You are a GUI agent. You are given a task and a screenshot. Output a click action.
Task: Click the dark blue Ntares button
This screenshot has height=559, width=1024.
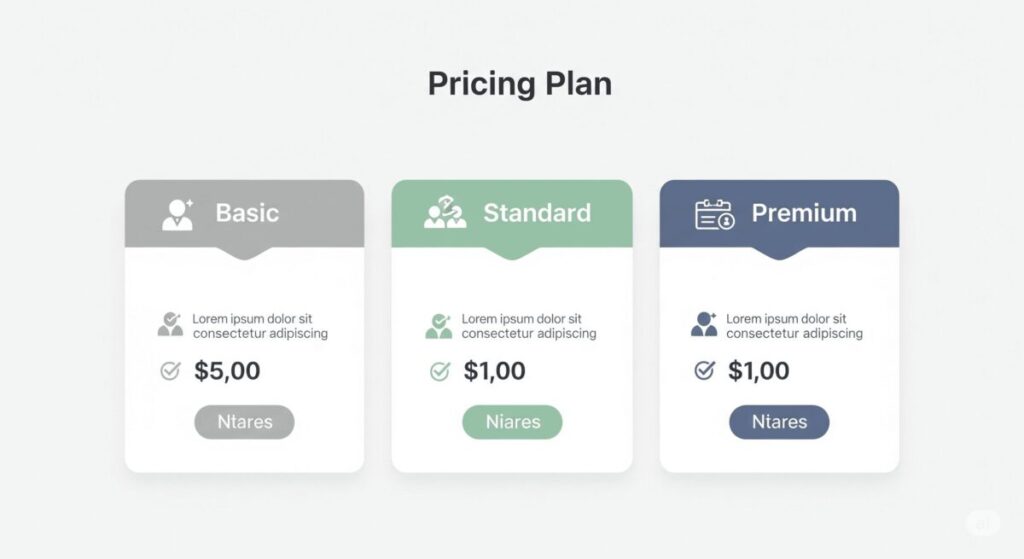coord(779,422)
